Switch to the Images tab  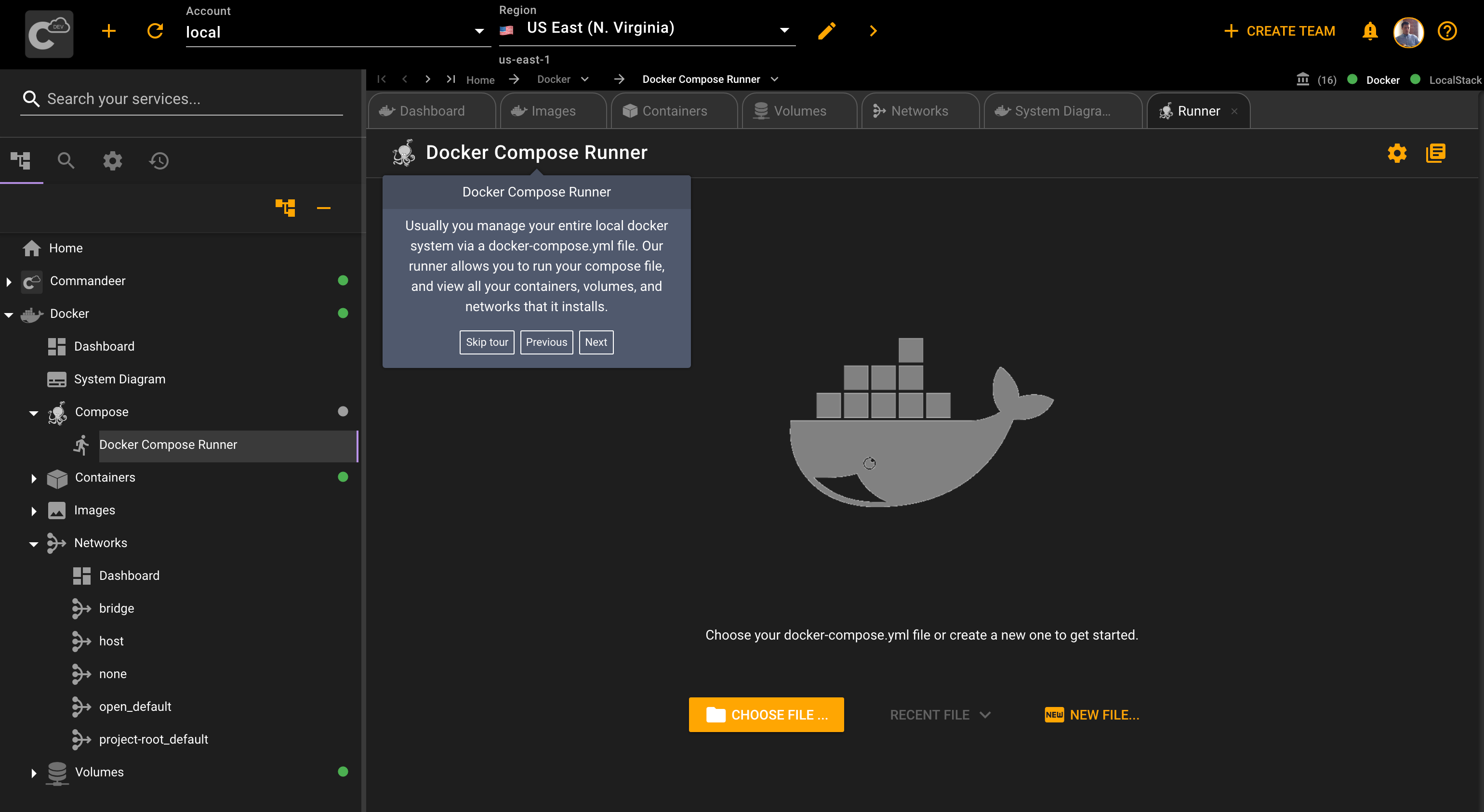(553, 111)
